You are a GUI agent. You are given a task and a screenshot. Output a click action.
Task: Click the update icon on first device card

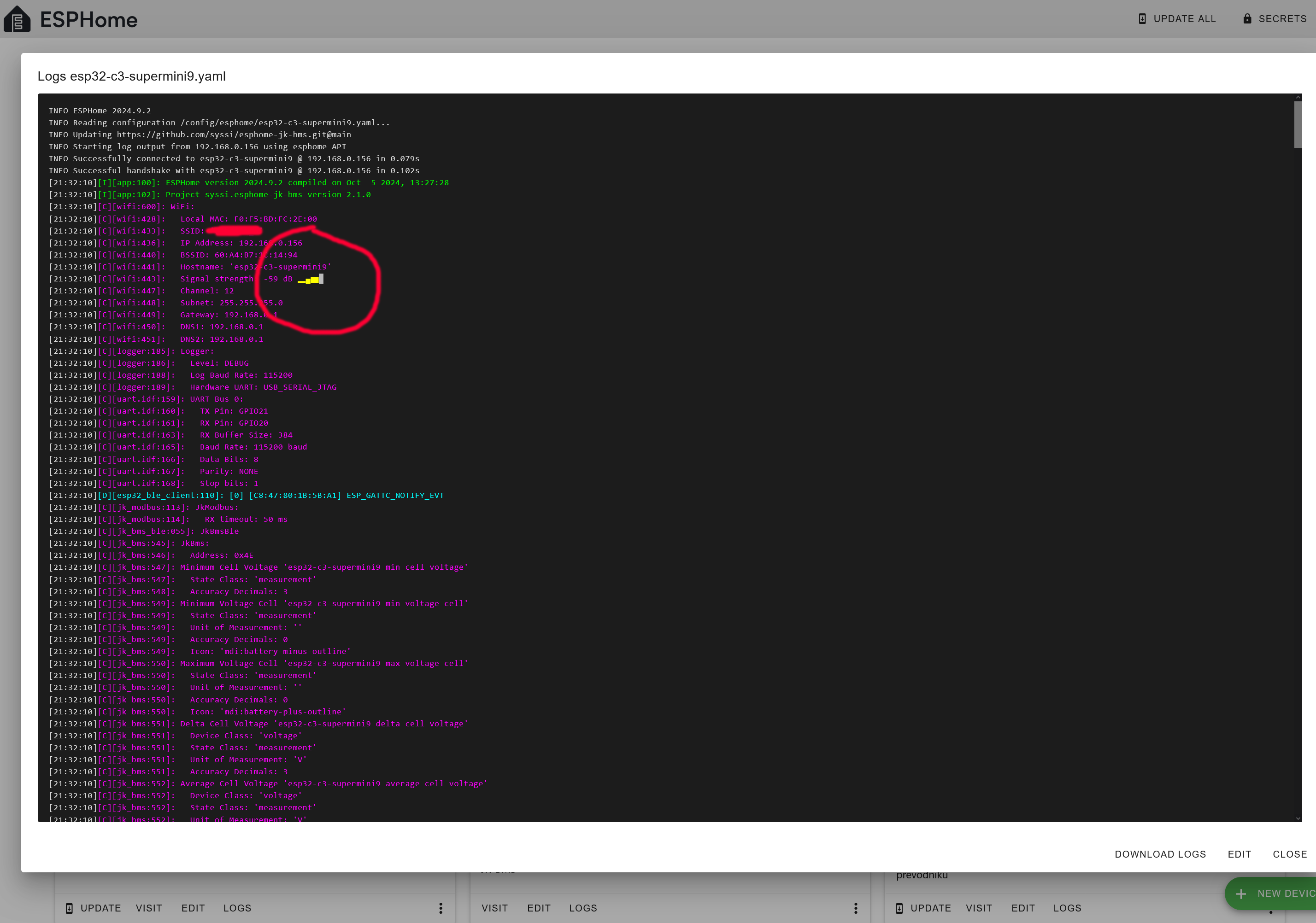point(70,908)
